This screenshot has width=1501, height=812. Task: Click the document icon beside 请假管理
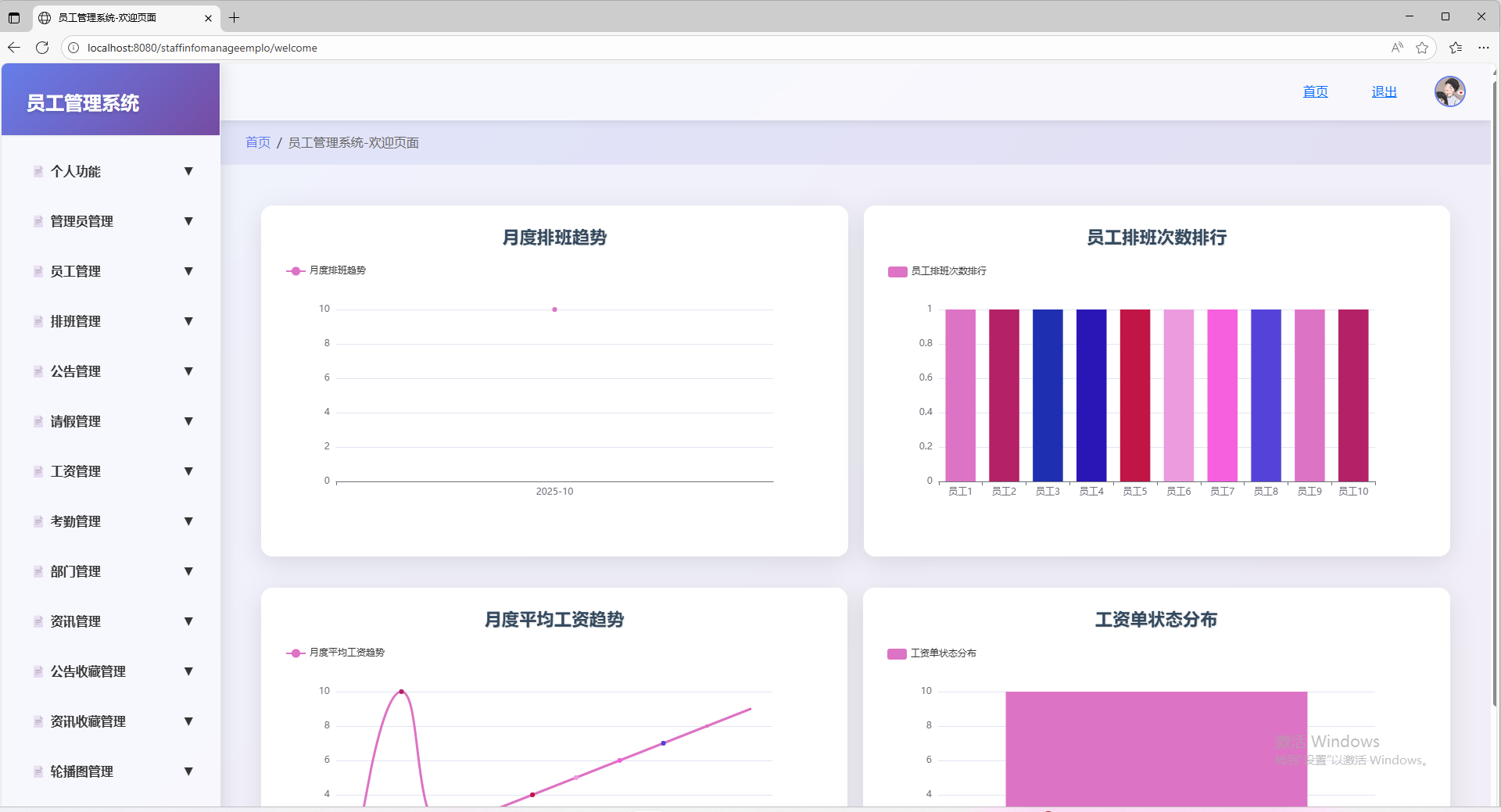click(38, 422)
